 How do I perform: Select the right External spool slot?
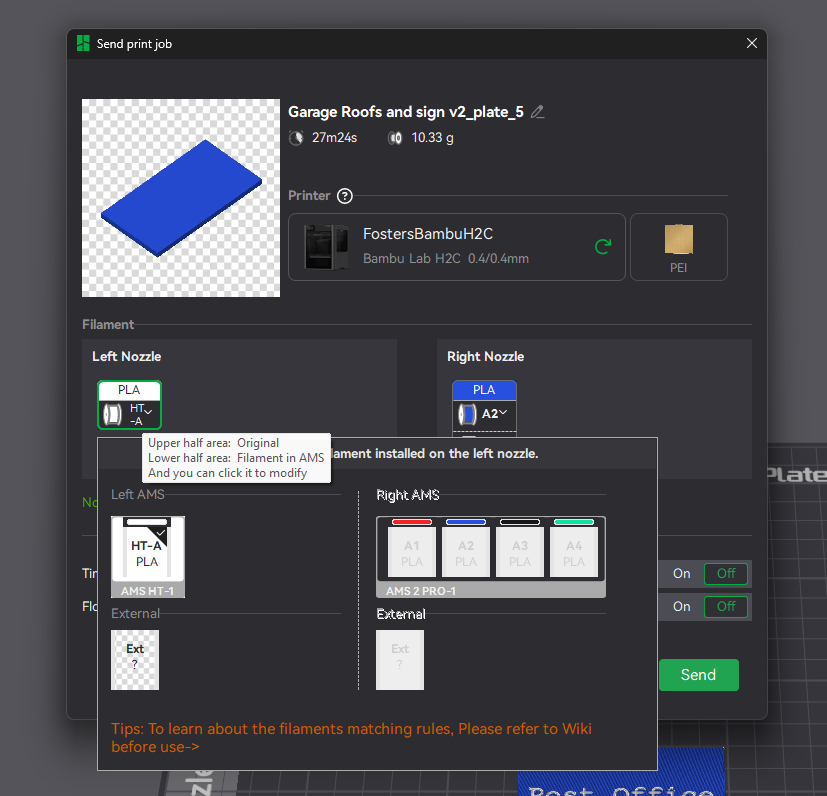pos(400,660)
